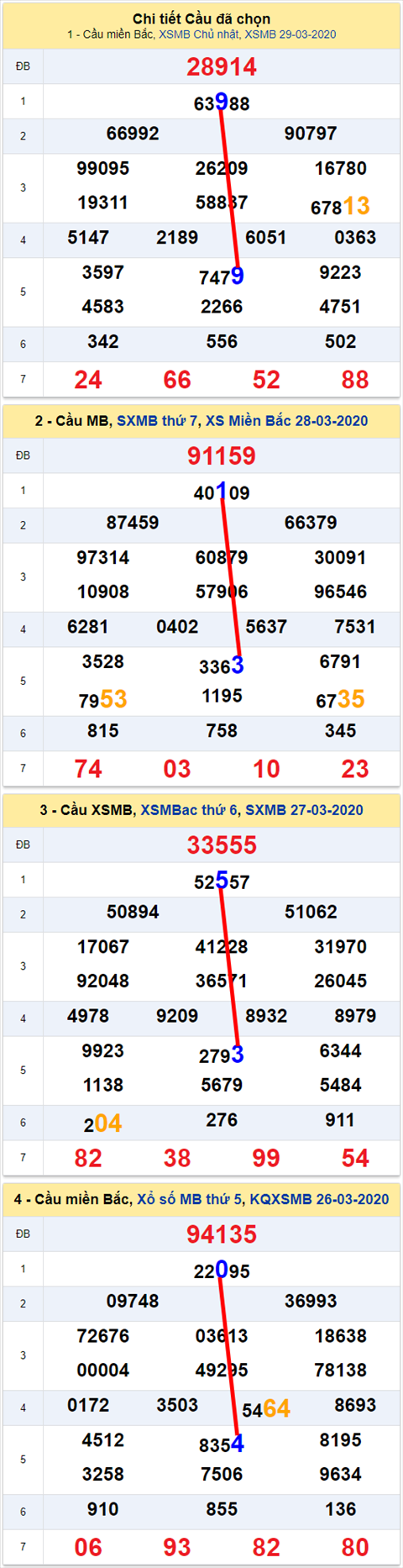Follow the 'XSMBac thứ 6' link
This screenshot has height=1568, width=403.
tap(189, 810)
